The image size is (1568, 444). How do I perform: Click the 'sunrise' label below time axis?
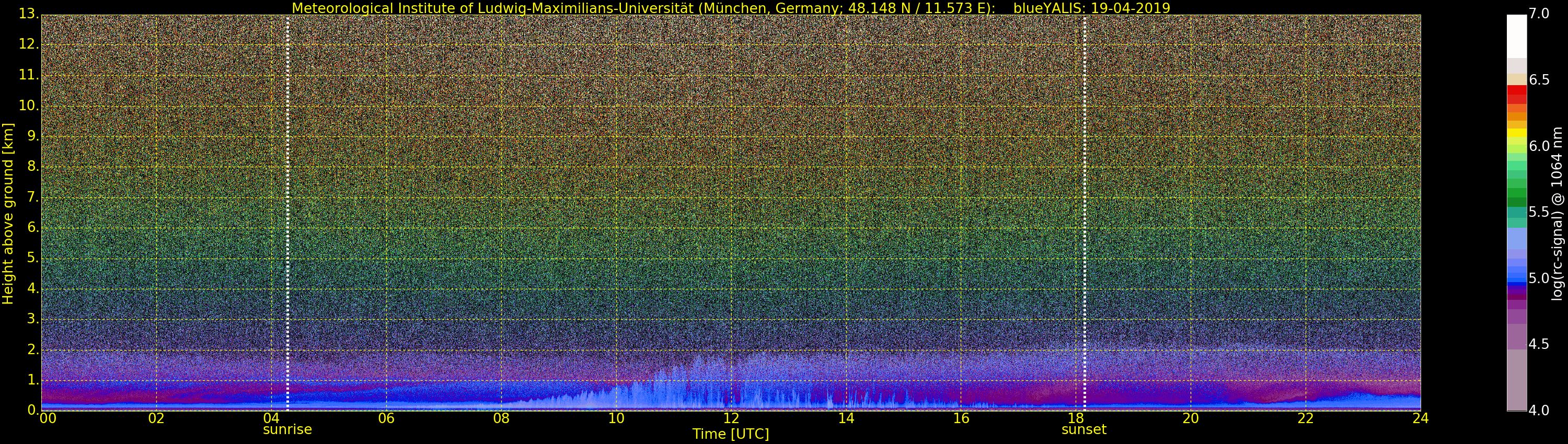(x=287, y=429)
